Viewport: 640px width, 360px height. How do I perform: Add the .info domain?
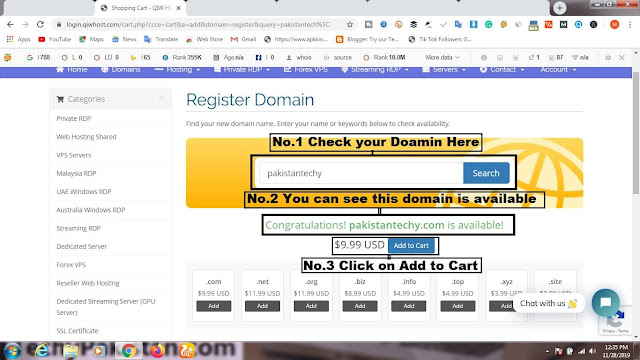pyautogui.click(x=409, y=306)
